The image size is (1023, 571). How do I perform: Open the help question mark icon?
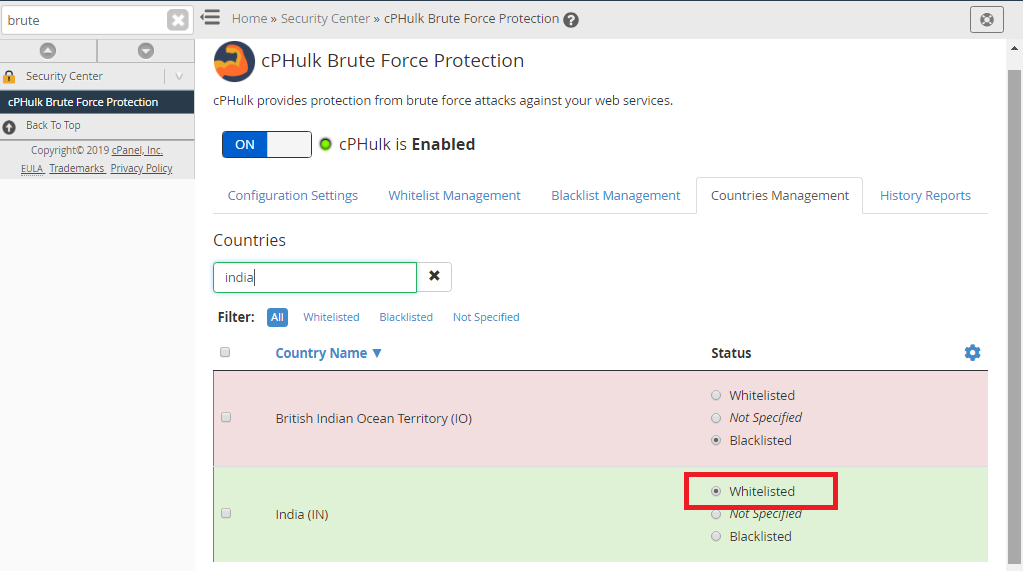(571, 20)
